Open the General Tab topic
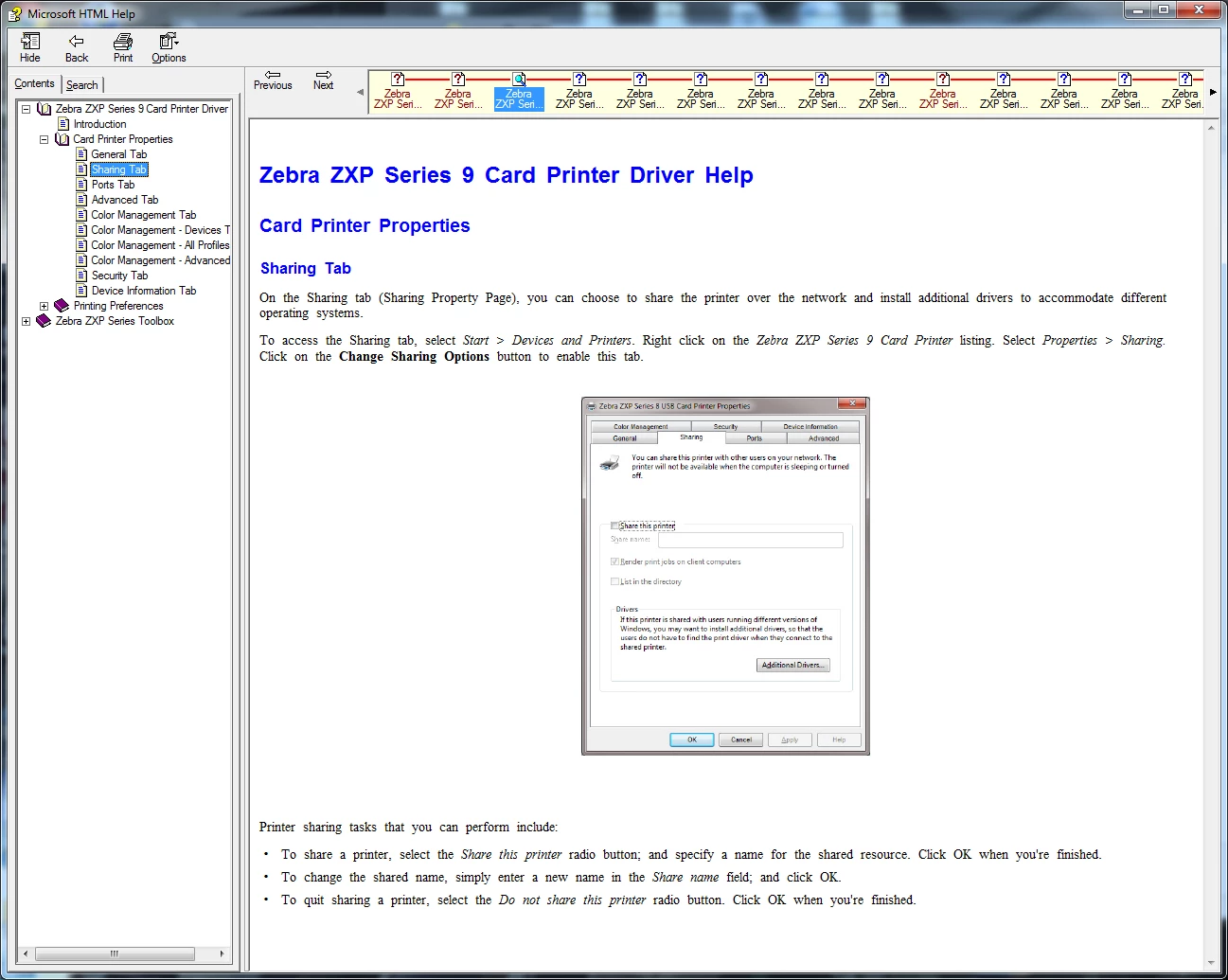Screen dimensions: 1228x980 click(x=118, y=154)
